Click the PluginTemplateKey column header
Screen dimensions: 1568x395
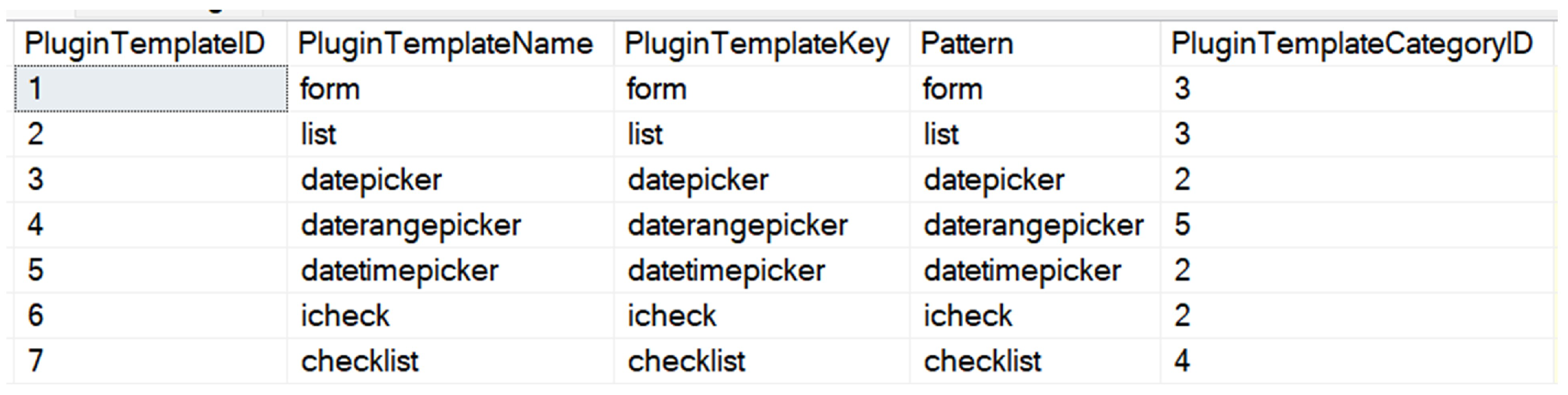click(756, 44)
